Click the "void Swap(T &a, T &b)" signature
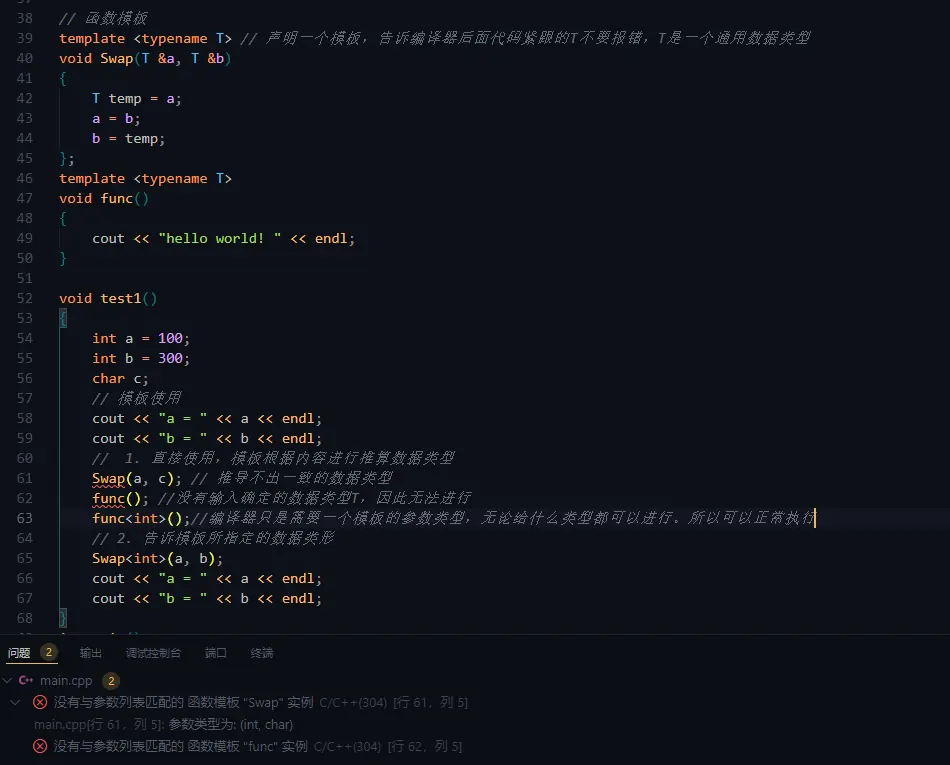 145,59
